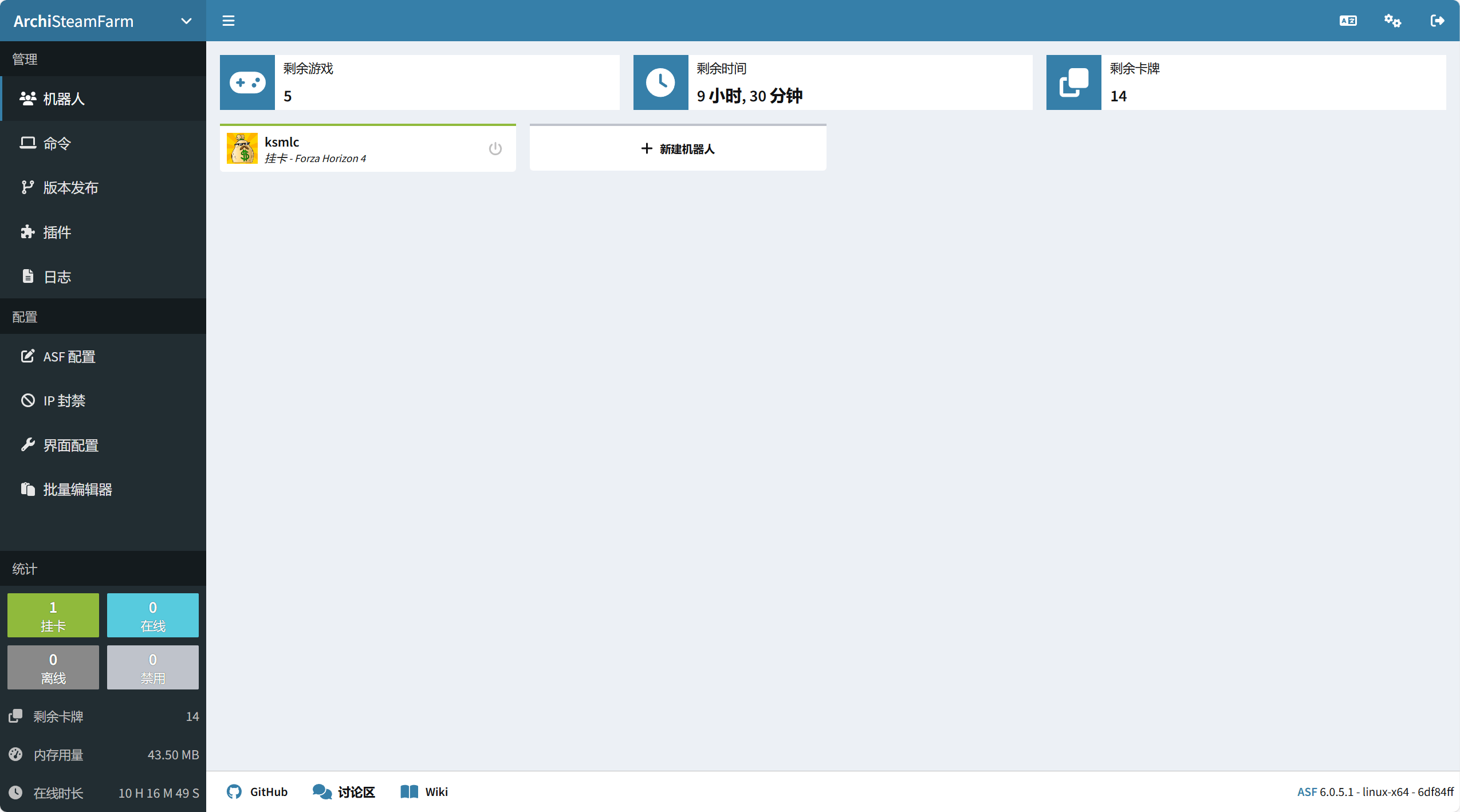Click the 新建机器人 button
This screenshot has width=1460, height=812.
(x=678, y=148)
